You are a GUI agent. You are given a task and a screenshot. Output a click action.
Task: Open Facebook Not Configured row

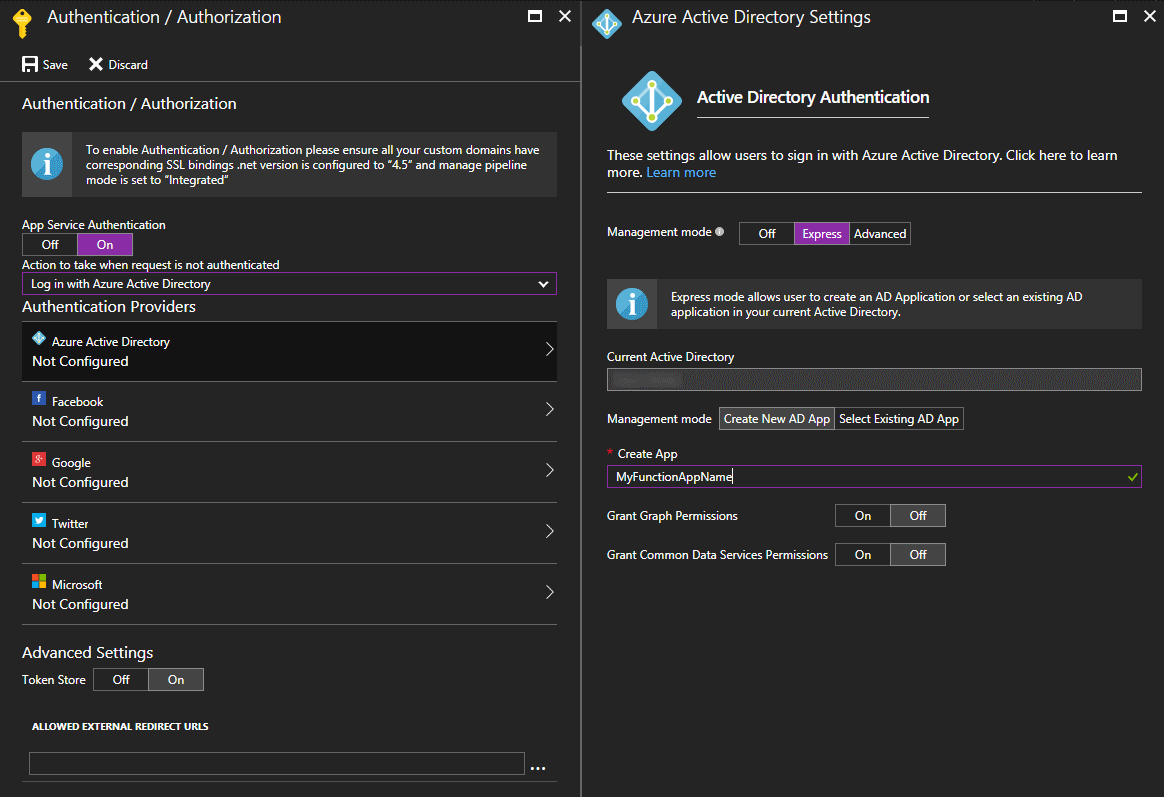coord(290,412)
